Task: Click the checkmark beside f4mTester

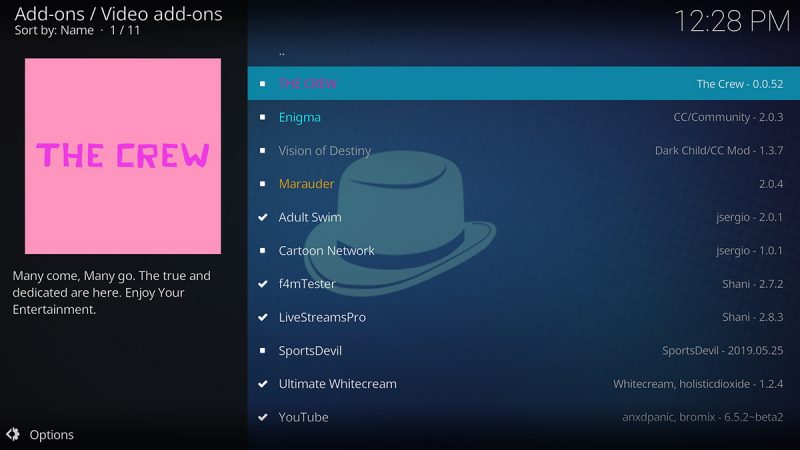Action: pyautogui.click(x=262, y=284)
